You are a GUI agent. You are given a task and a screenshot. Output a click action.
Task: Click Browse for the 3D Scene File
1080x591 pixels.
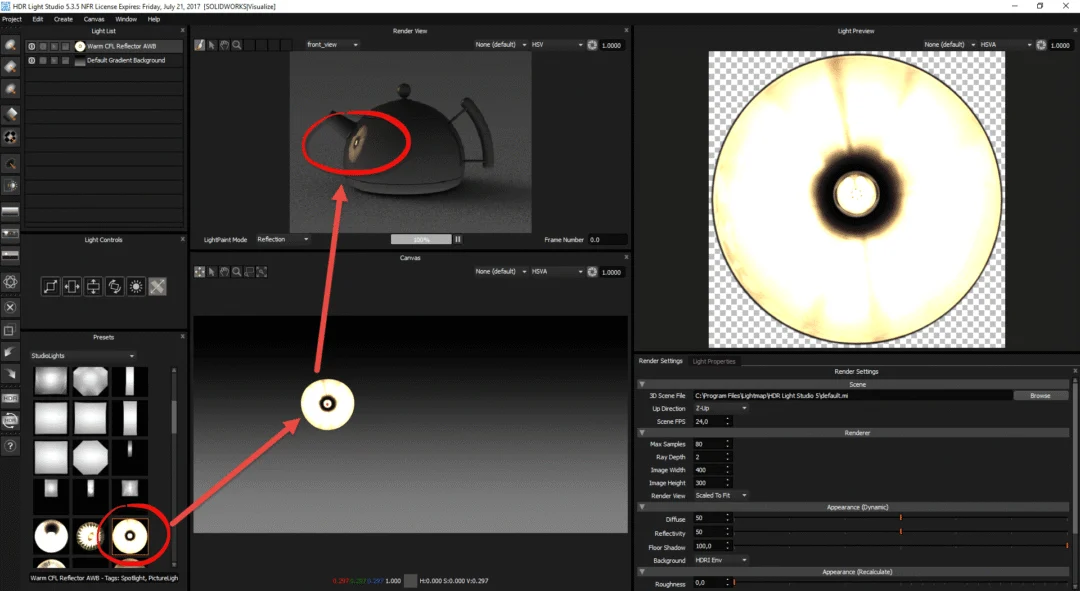pos(1040,395)
